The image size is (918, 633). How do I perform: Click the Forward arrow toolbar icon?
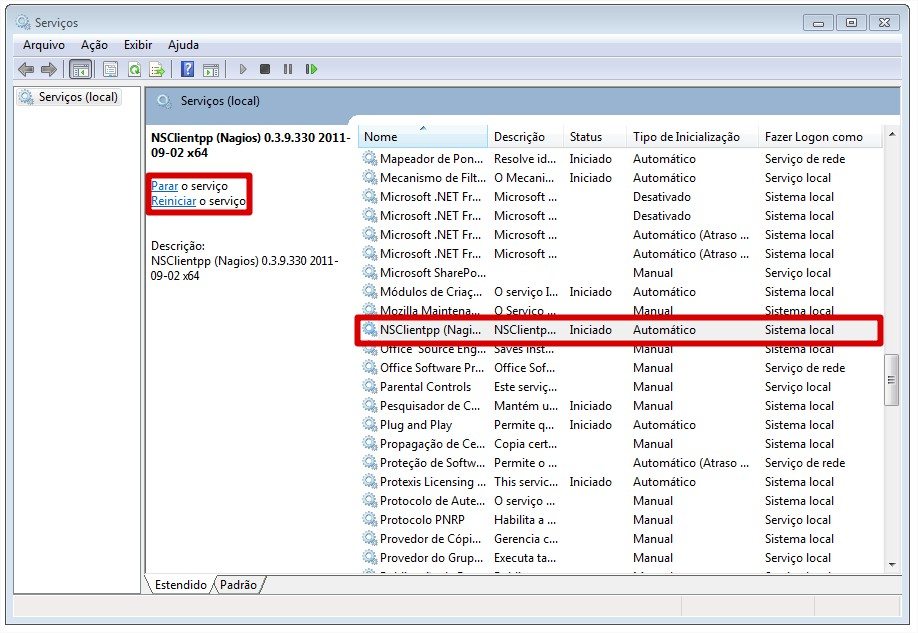click(48, 69)
